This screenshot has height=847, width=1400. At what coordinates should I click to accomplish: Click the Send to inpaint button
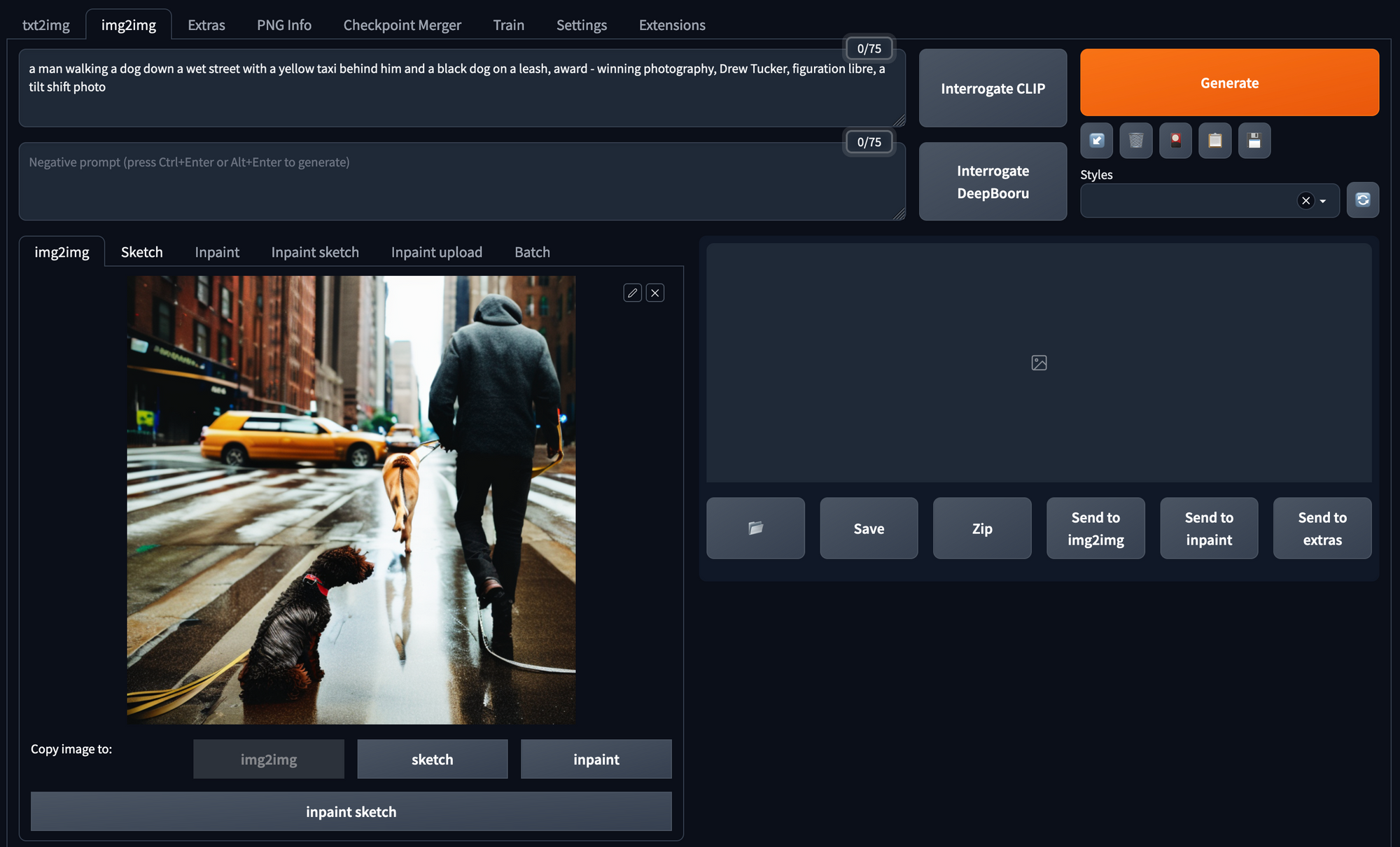[x=1209, y=528]
